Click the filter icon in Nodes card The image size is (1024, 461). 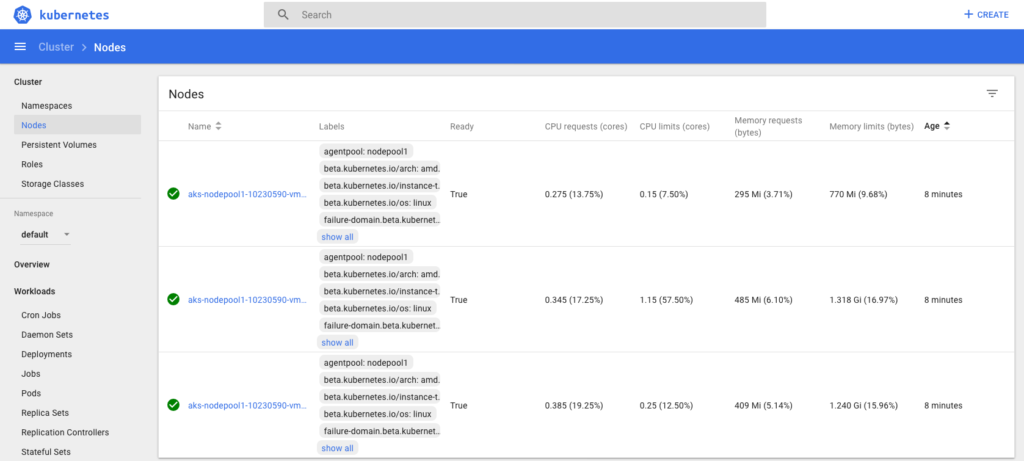tap(992, 93)
